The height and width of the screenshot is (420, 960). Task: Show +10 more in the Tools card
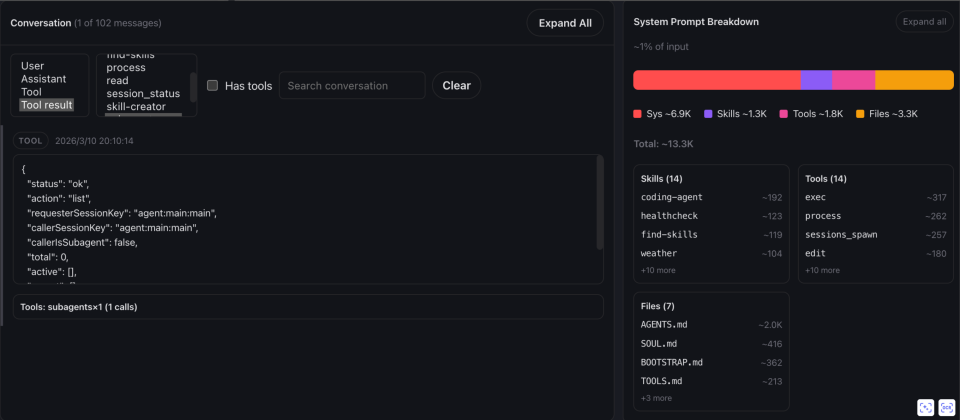[x=822, y=270]
